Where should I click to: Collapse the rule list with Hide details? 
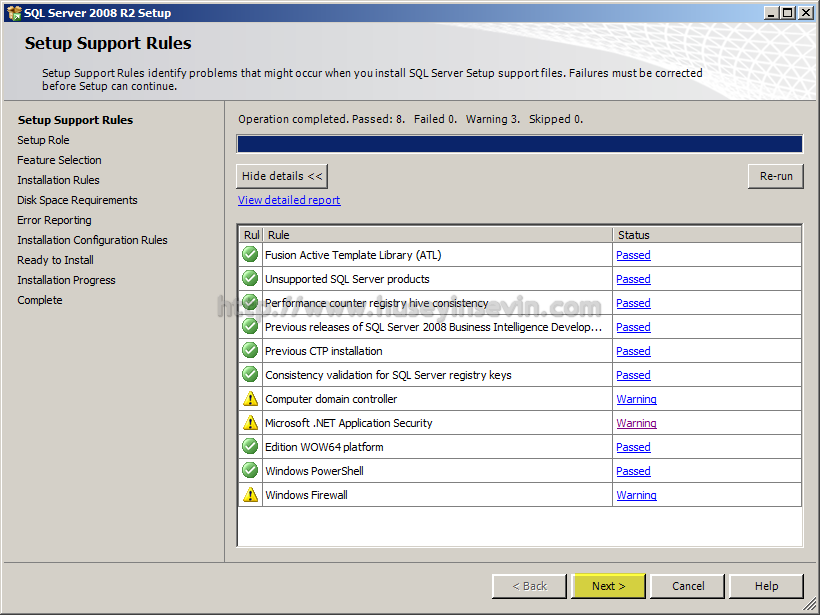[x=282, y=176]
